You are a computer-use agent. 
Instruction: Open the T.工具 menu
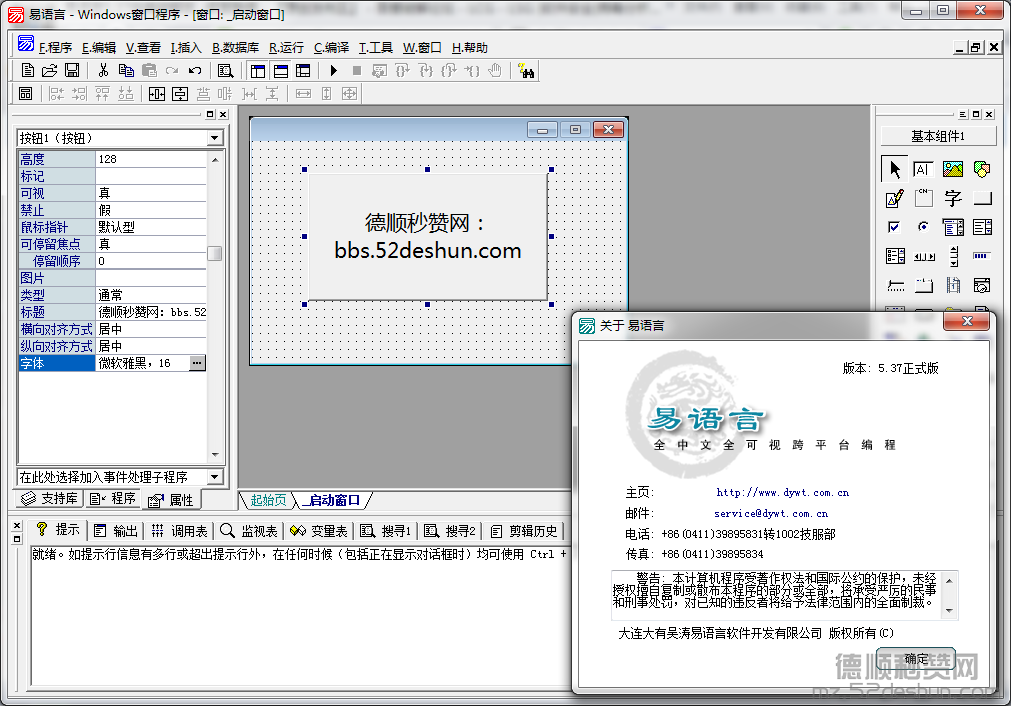[375, 48]
